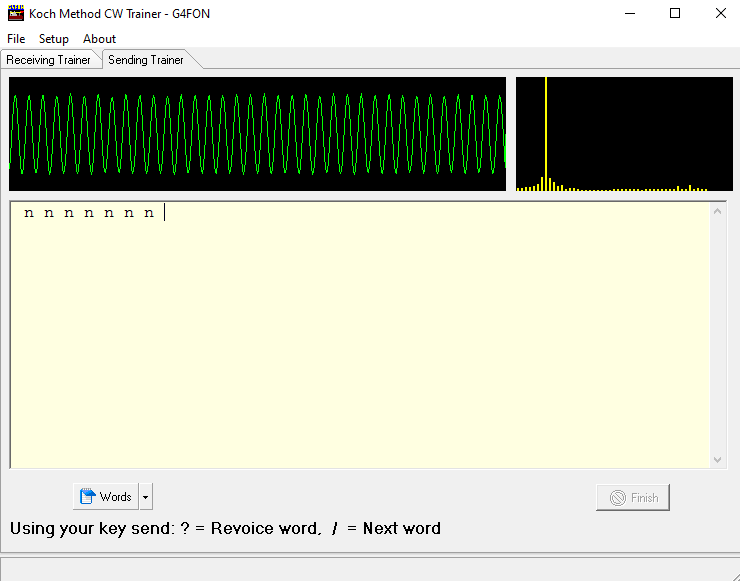740x581 pixels.
Task: Open the About menu
Action: (x=99, y=39)
